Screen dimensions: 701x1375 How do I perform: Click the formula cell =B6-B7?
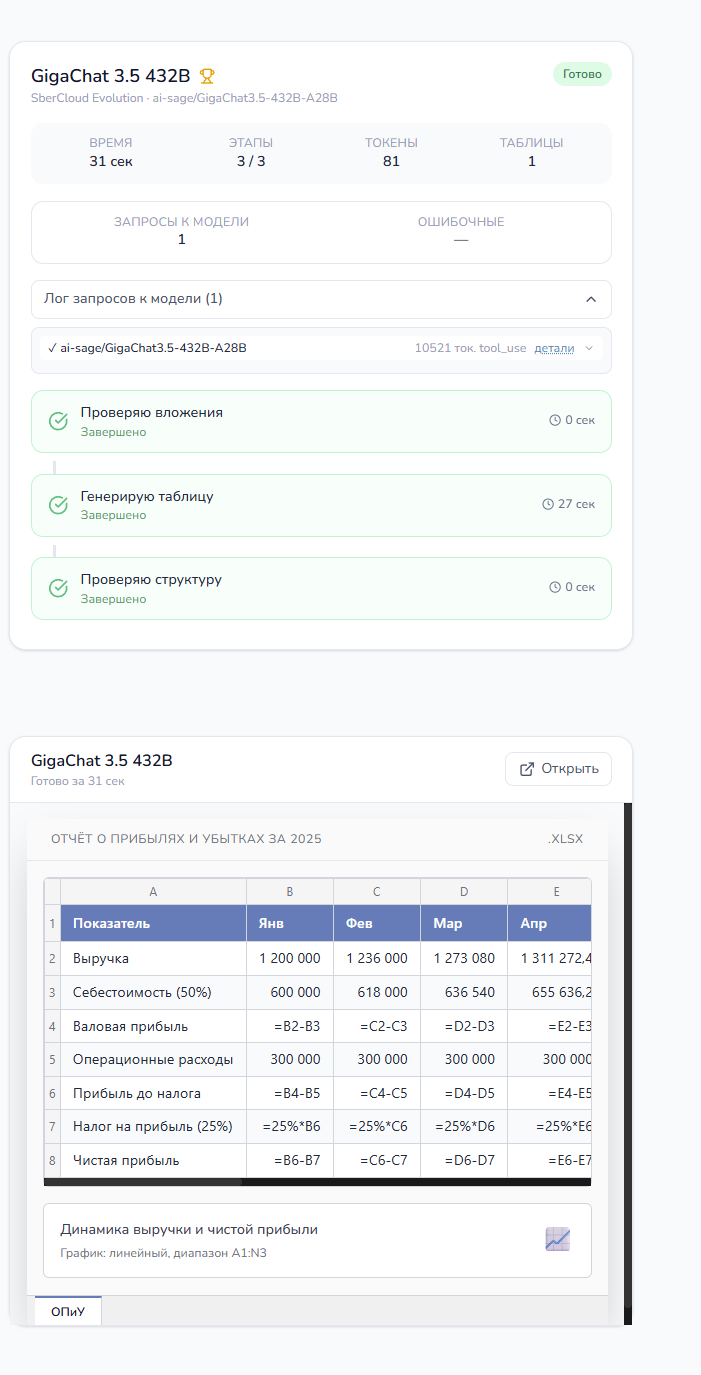coord(290,1160)
